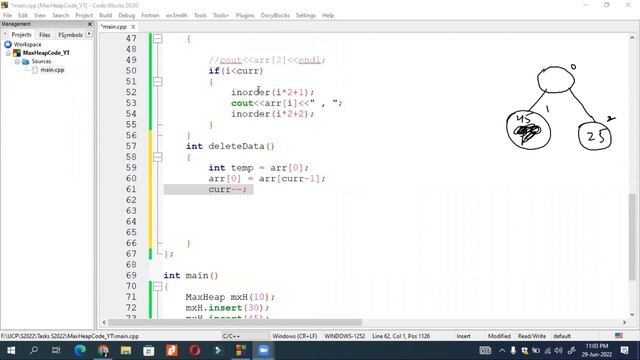Open the notification center icon
The width and height of the screenshot is (640, 360).
624,351
